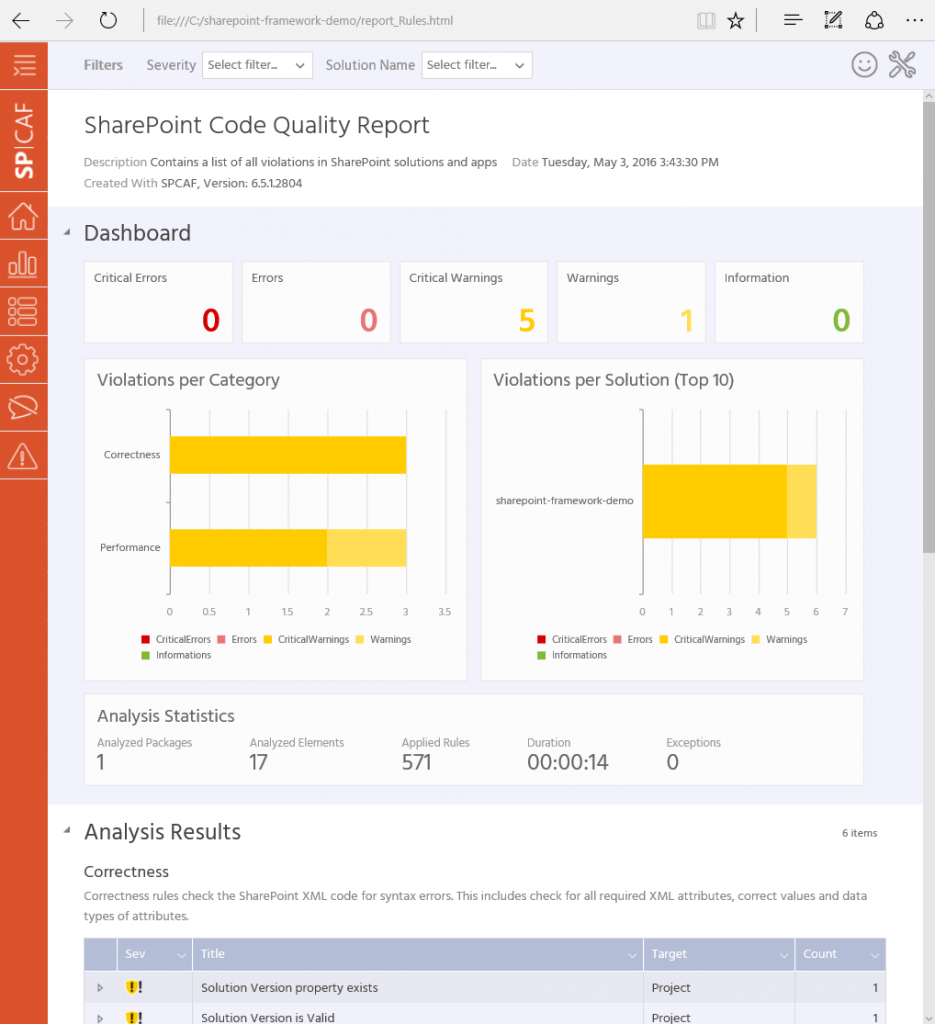935x1024 pixels.
Task: Open the speech bubble feedback sidebar icon
Action: coord(23,408)
